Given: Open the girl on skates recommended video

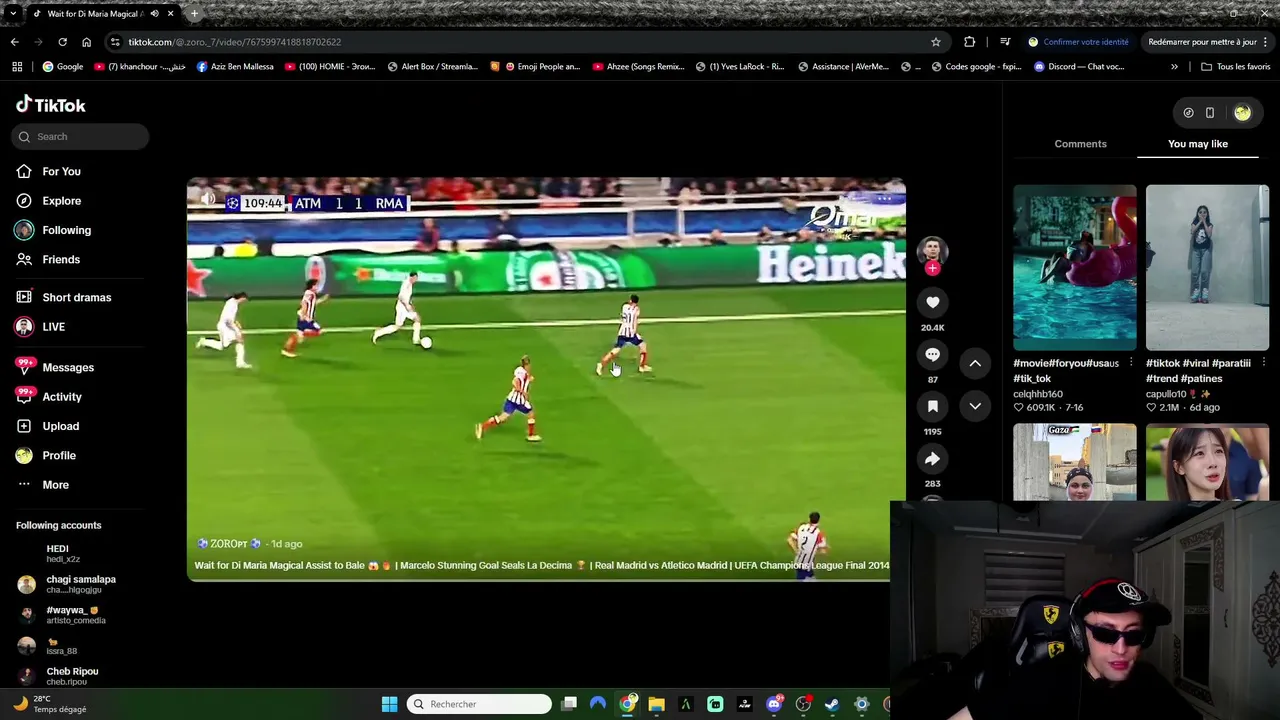Looking at the screenshot, I should coord(1207,267).
